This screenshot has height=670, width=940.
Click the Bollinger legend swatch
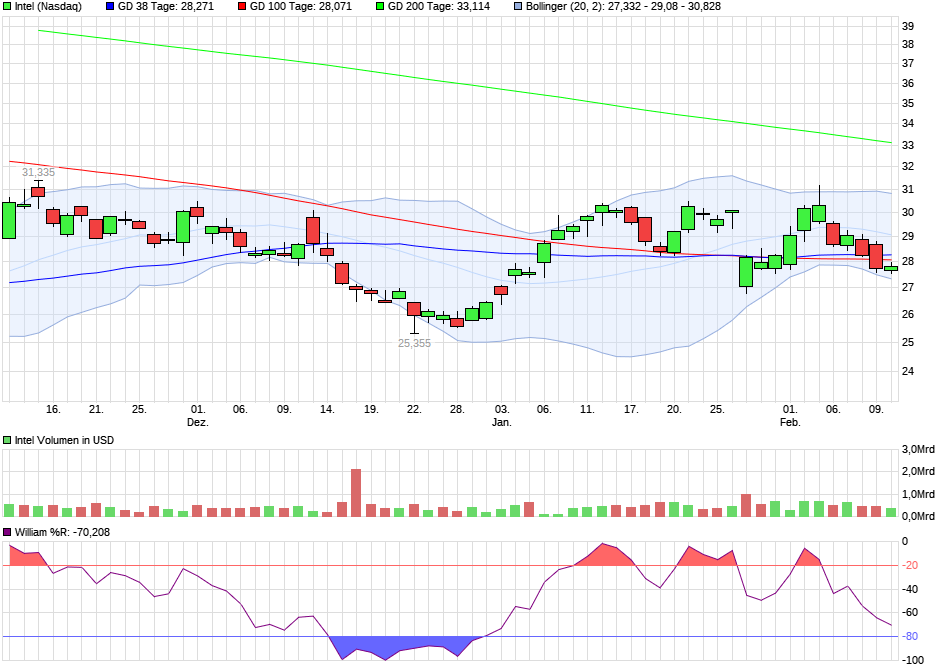[518, 7]
